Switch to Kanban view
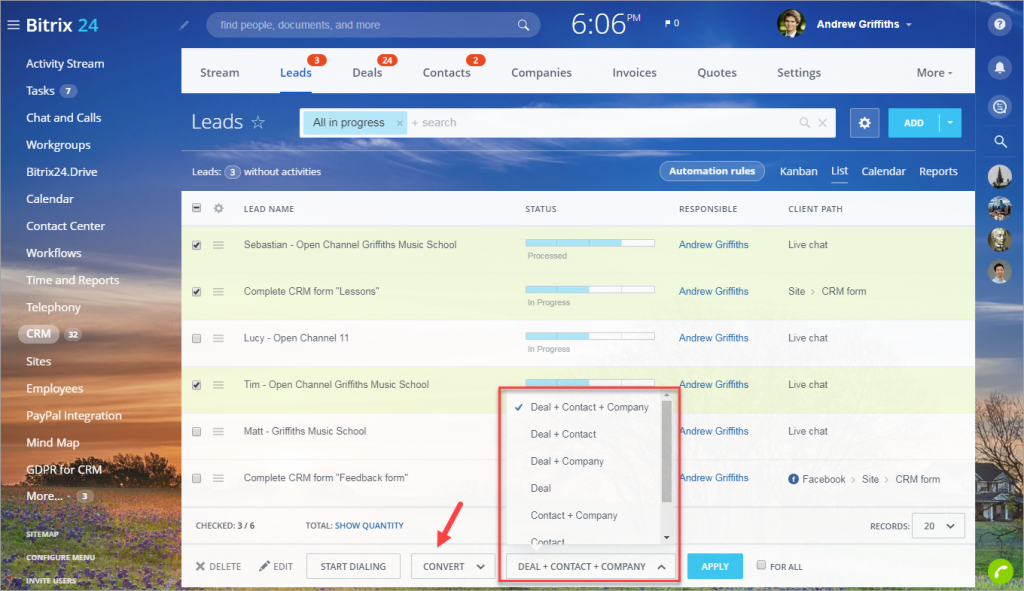 [x=798, y=171]
